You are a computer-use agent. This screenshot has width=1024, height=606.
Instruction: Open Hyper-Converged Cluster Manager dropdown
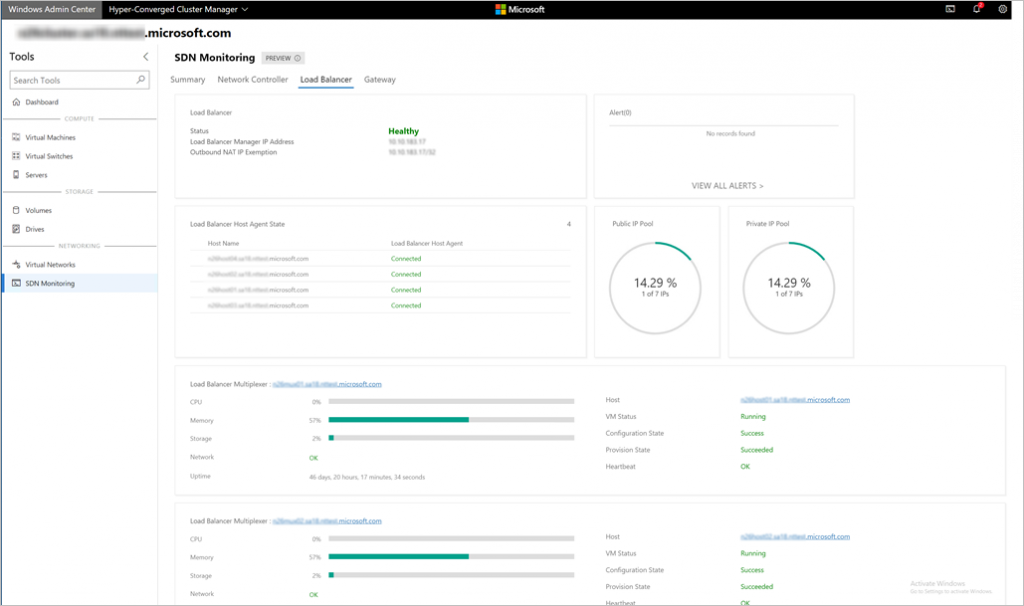178,9
